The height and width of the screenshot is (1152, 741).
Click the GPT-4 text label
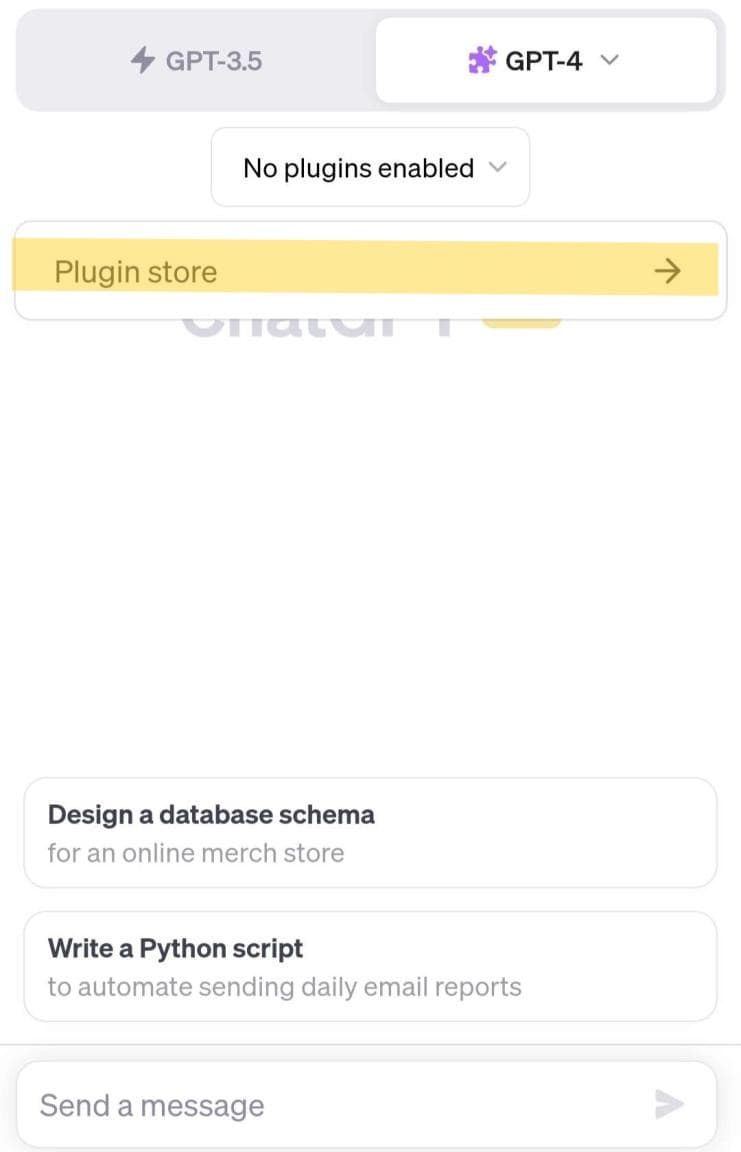[x=543, y=60]
